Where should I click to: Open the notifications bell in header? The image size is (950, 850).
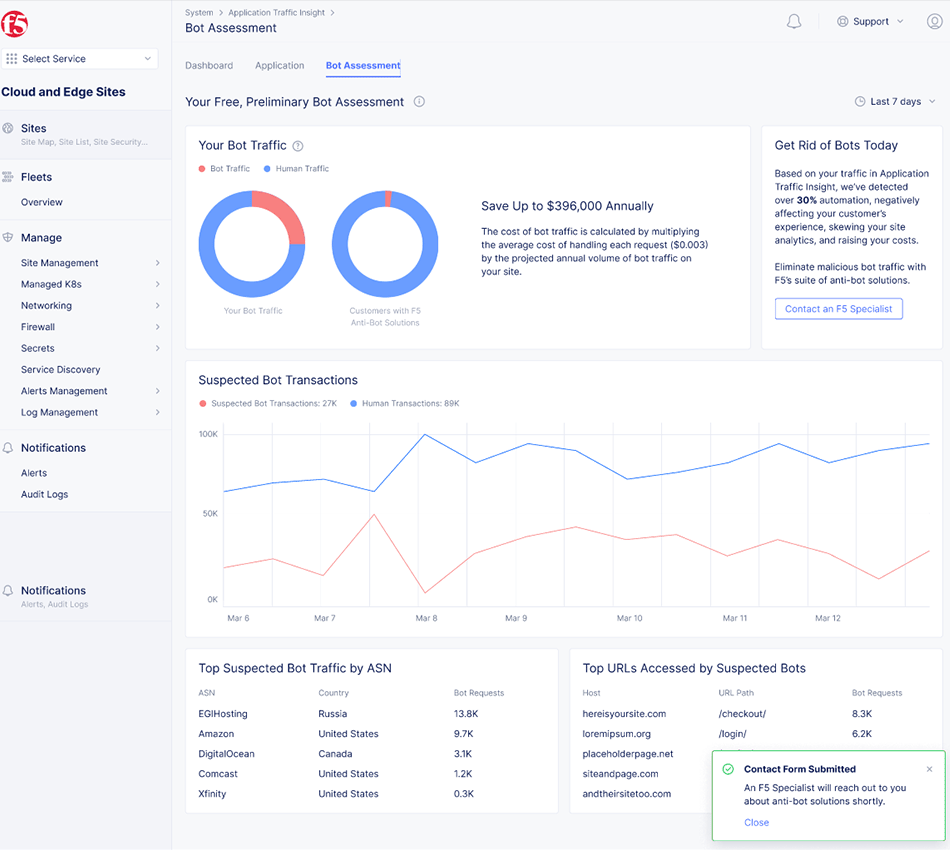[794, 22]
